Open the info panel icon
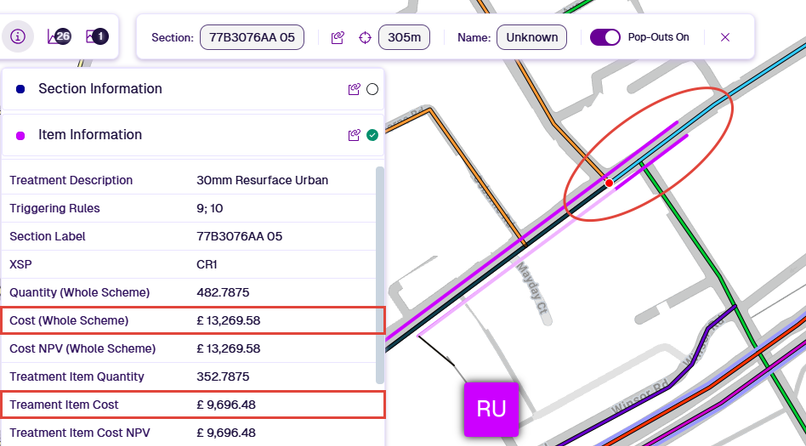Image resolution: width=806 pixels, height=446 pixels. click(x=18, y=36)
